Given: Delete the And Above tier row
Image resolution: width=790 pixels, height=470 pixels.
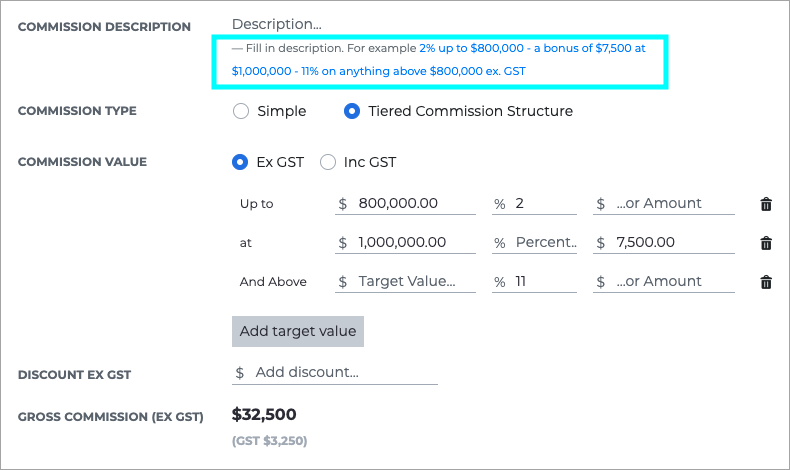Looking at the screenshot, I should click(x=766, y=282).
